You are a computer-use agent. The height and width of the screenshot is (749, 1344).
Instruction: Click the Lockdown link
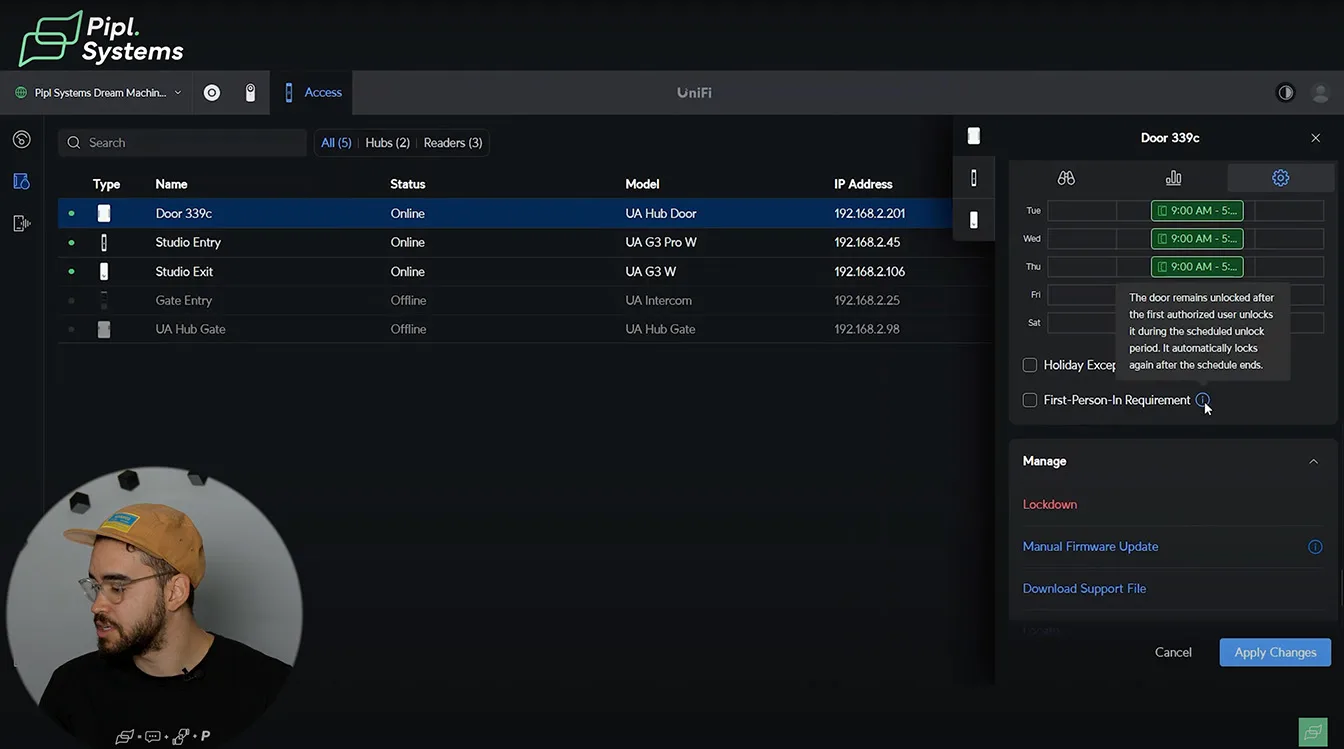tap(1050, 505)
